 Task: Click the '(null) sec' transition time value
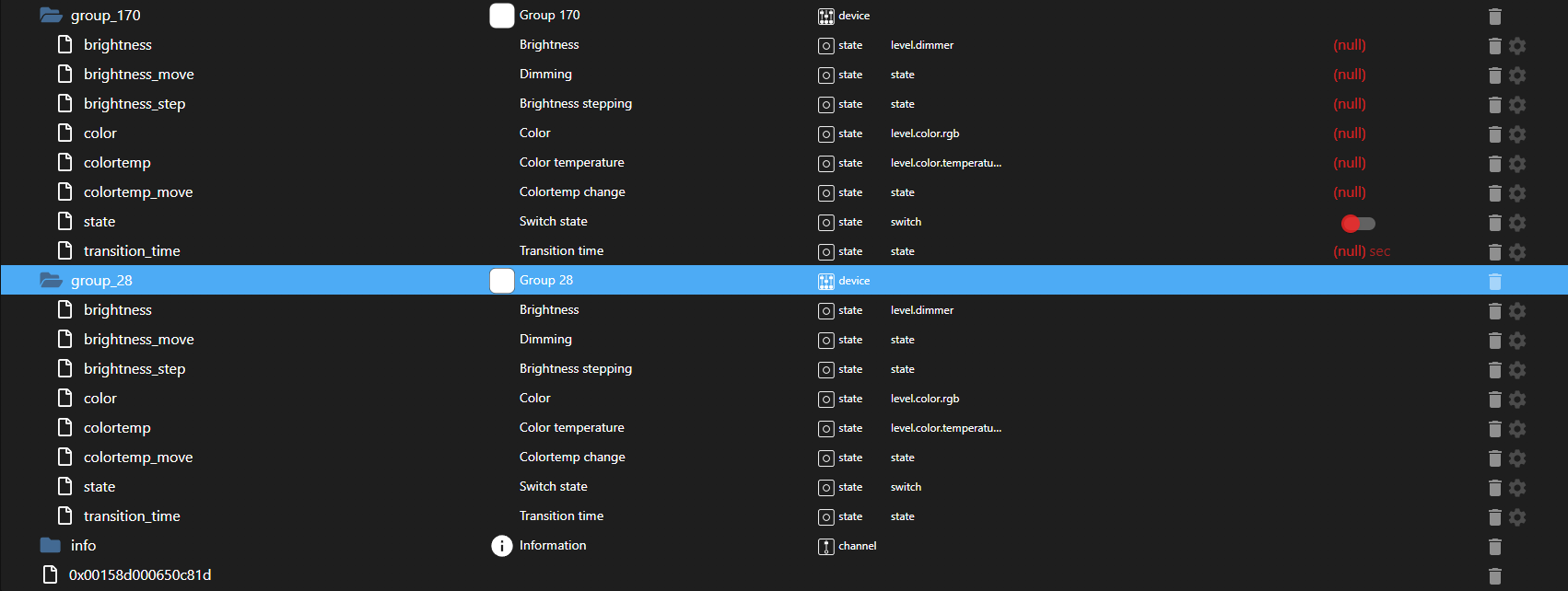point(1362,251)
